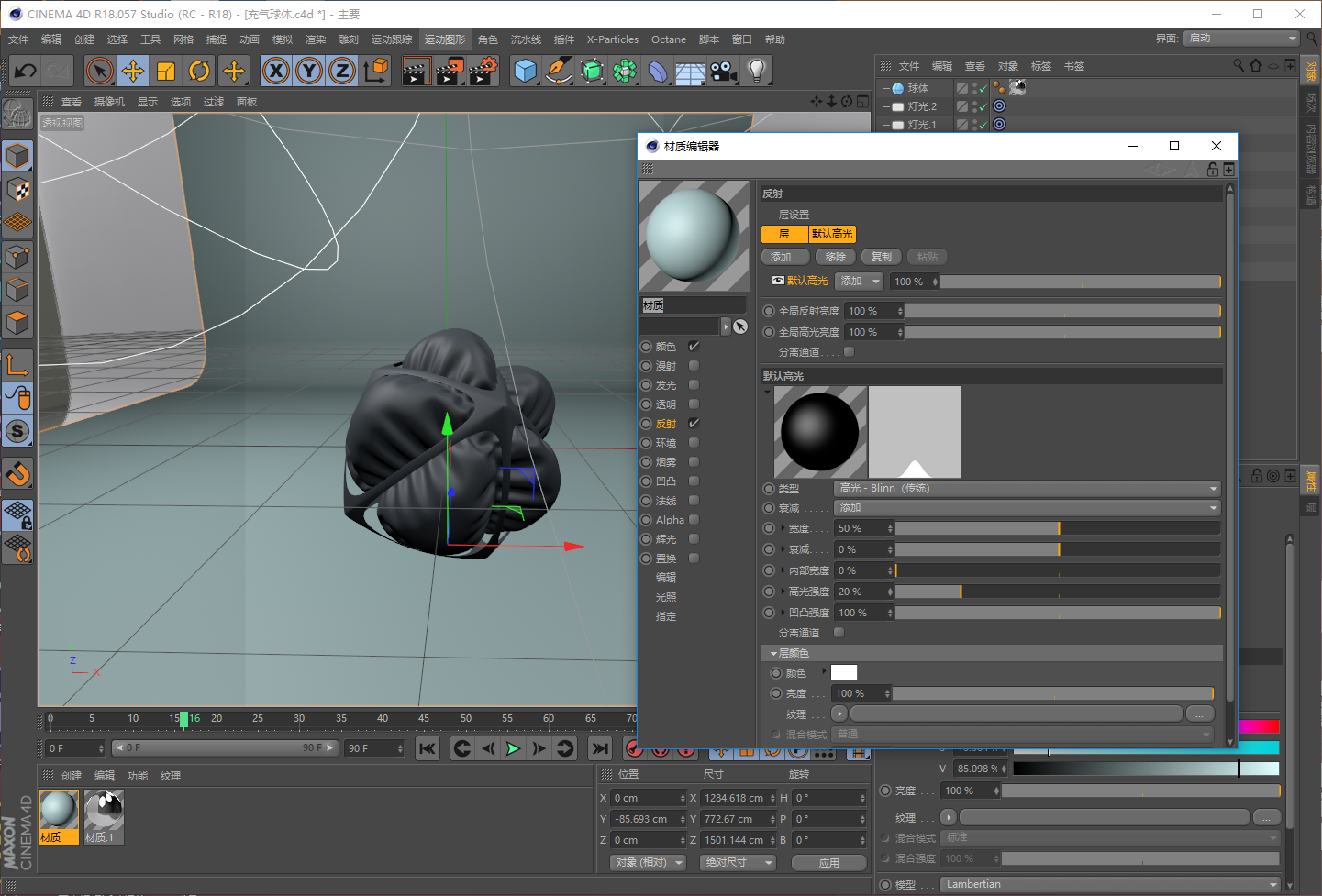Image resolution: width=1322 pixels, height=896 pixels.
Task: Add a Camera object
Action: click(x=723, y=71)
